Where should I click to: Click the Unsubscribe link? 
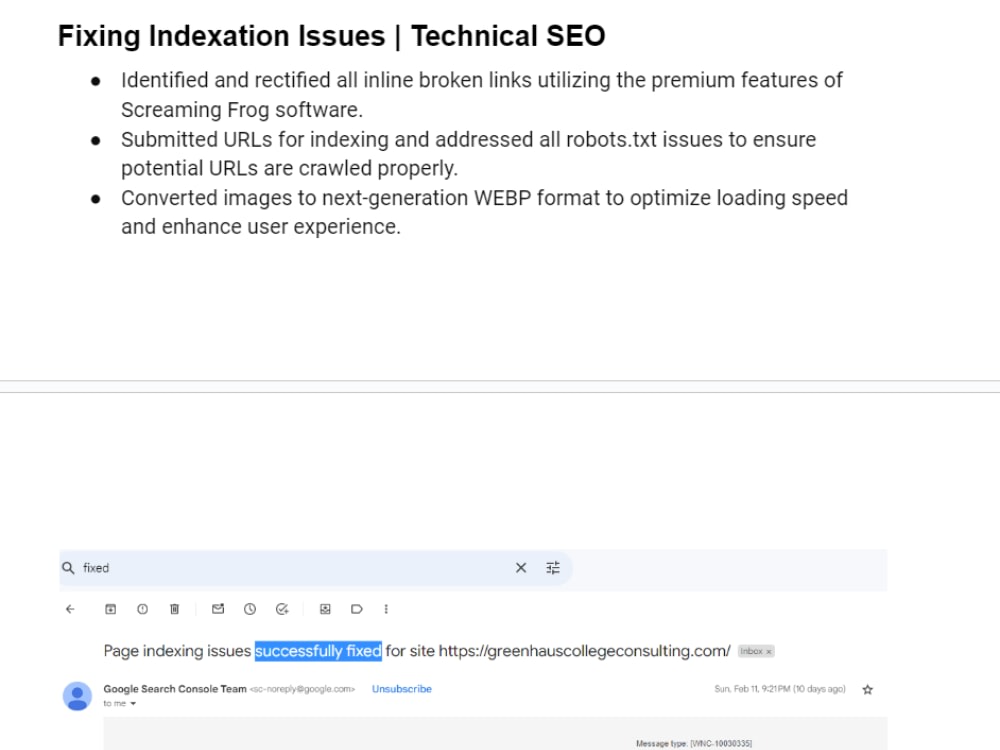click(402, 689)
